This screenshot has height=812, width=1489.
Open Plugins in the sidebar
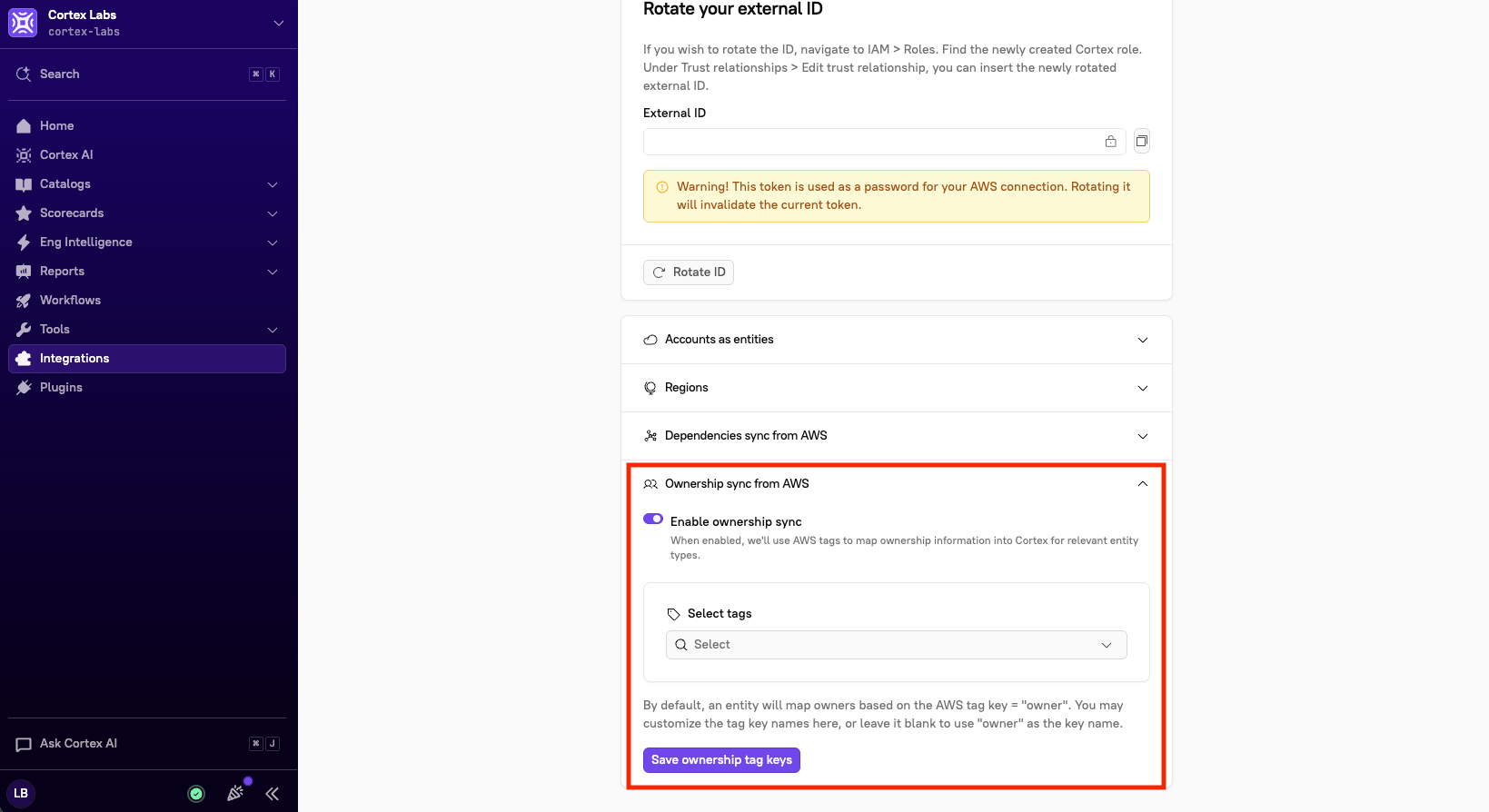click(147, 387)
